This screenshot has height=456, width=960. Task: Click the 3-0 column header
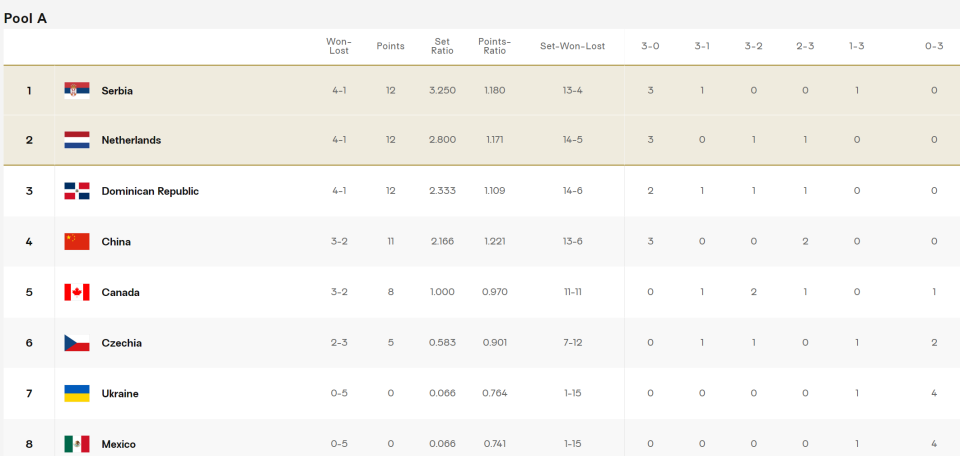pyautogui.click(x=650, y=46)
